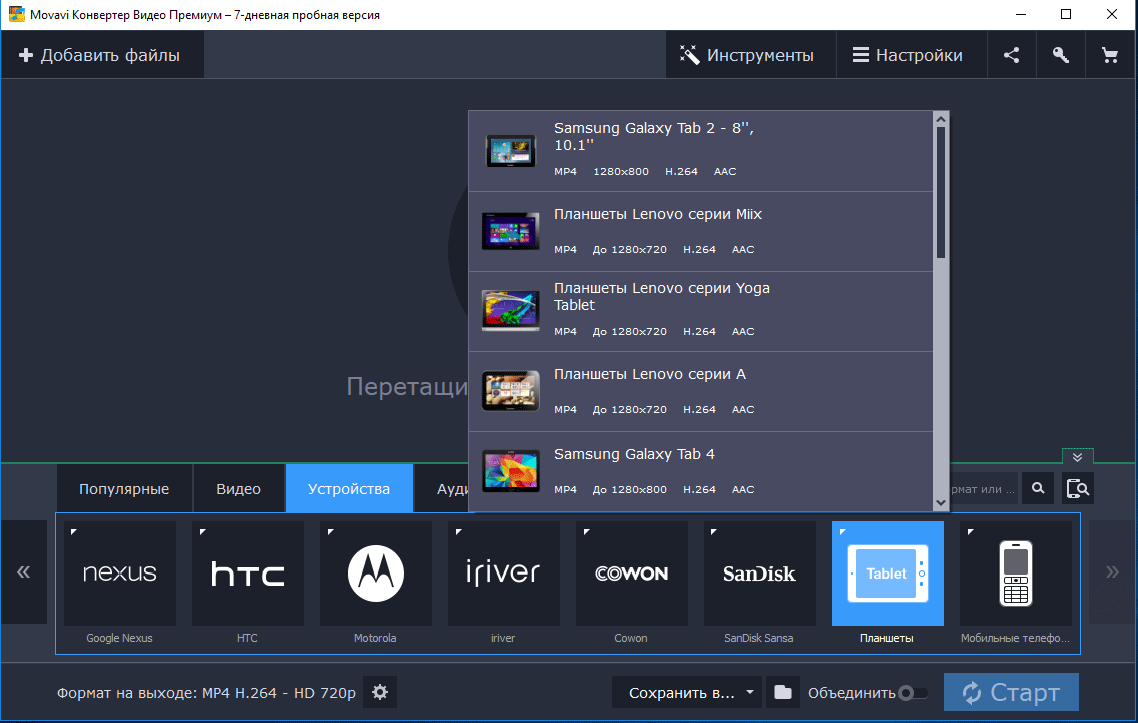Minimize the Movavi window
Viewport: 1138px width, 723px height.
click(1021, 15)
